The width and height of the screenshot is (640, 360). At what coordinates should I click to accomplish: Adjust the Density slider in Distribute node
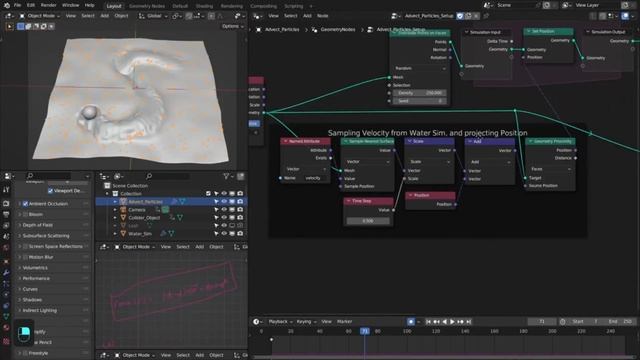[x=420, y=93]
